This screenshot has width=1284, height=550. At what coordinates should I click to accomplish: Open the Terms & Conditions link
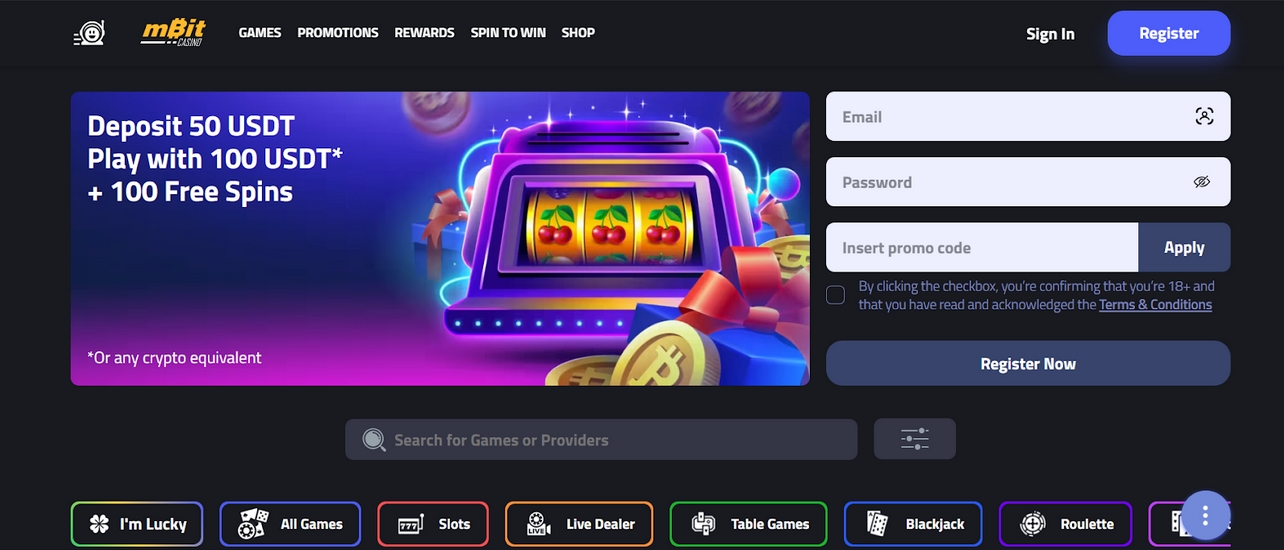(x=1155, y=305)
